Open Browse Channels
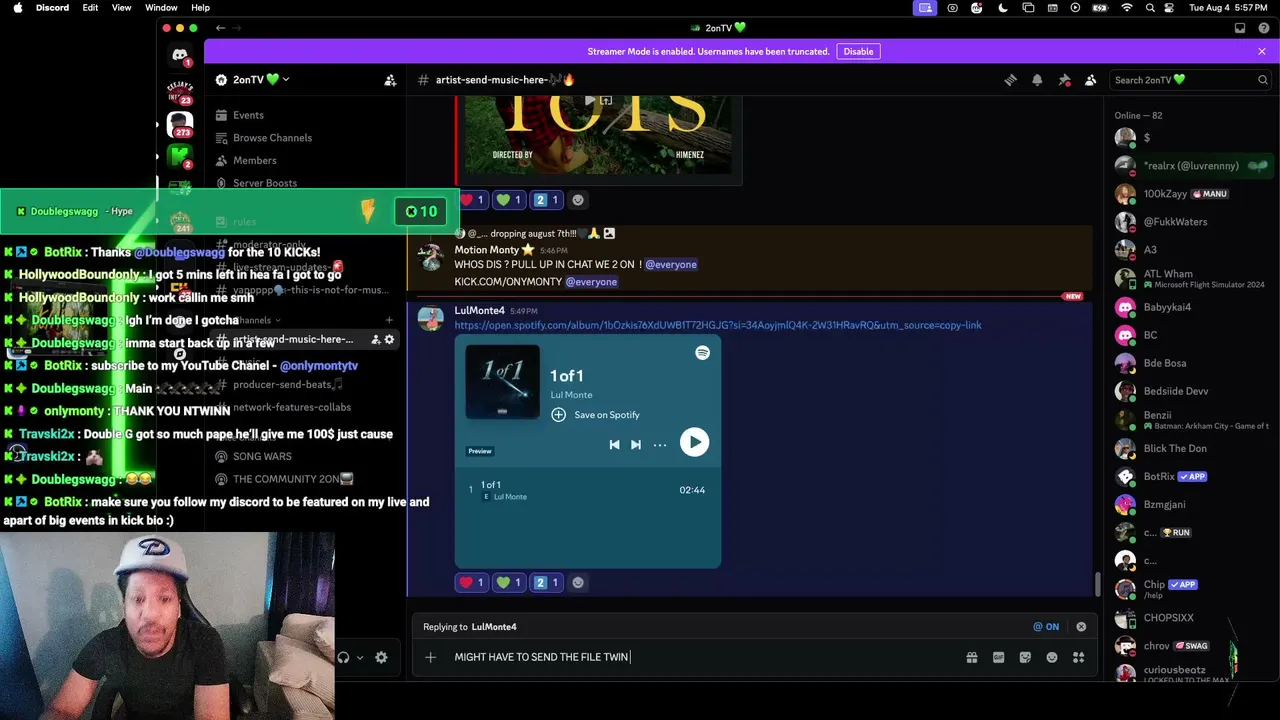The height and width of the screenshot is (720, 1280). pos(272,138)
